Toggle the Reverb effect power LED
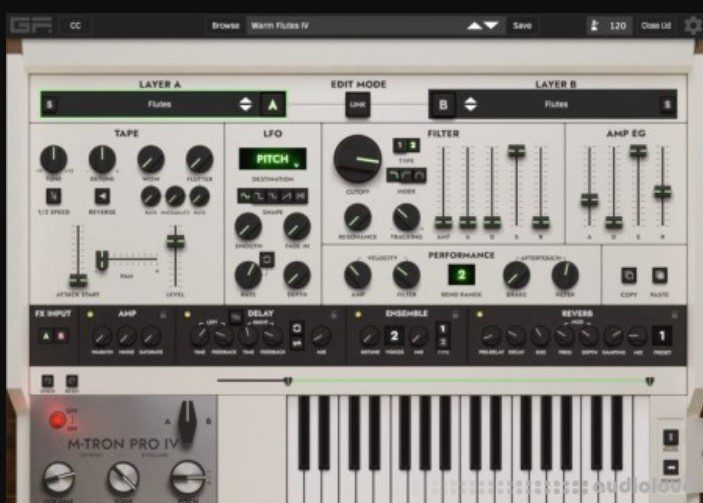The height and width of the screenshot is (503, 703). point(480,315)
